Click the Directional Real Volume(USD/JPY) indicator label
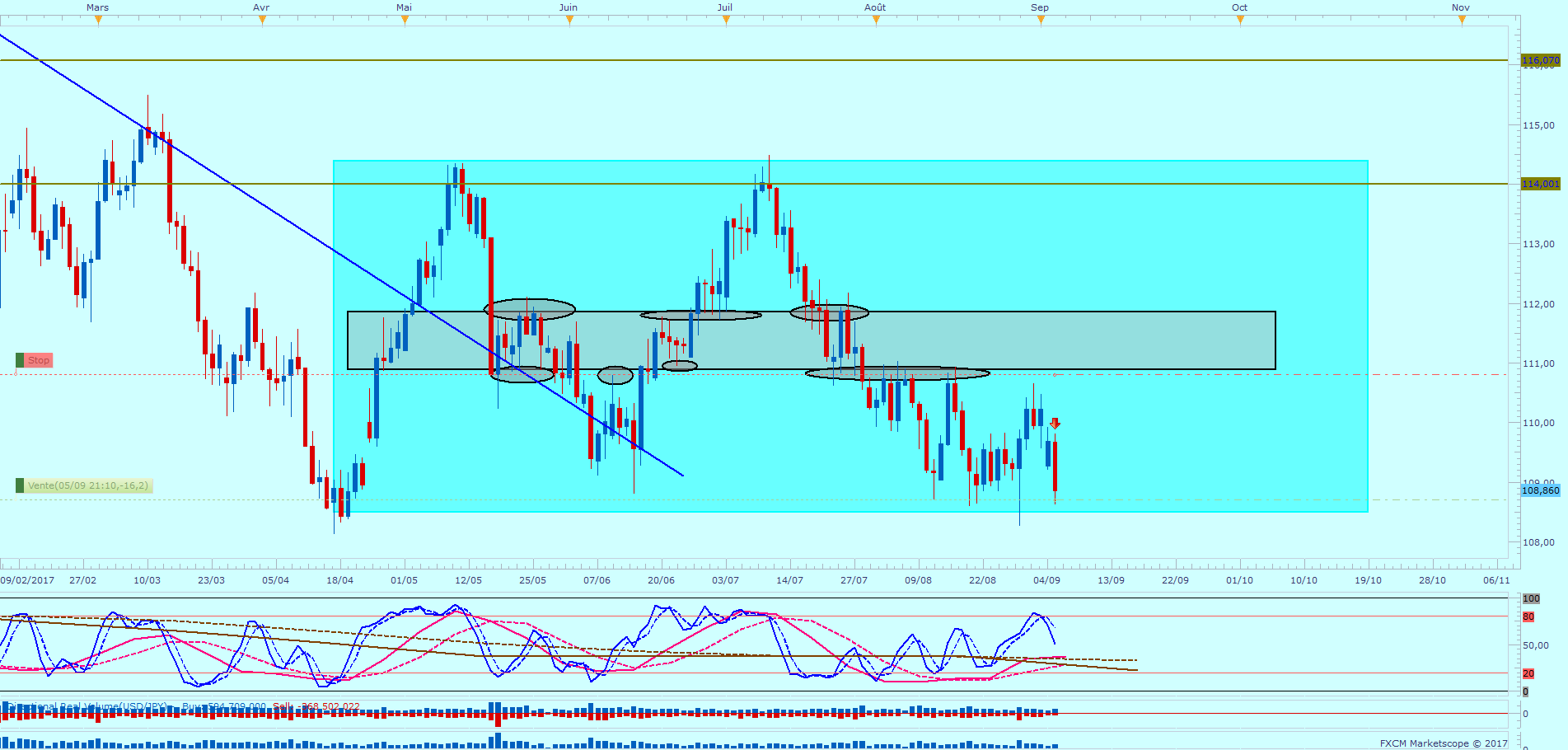The width and height of the screenshot is (1568, 750). [x=87, y=707]
